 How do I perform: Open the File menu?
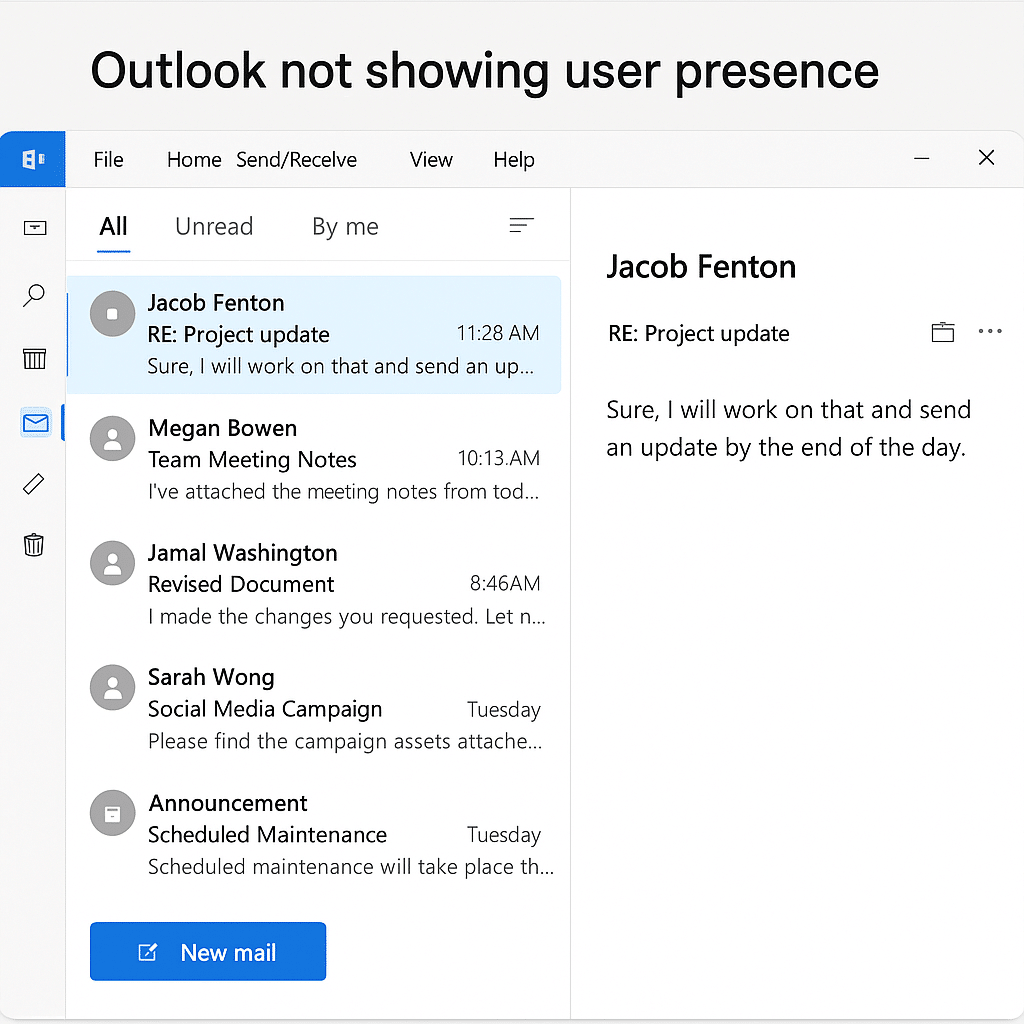point(108,159)
